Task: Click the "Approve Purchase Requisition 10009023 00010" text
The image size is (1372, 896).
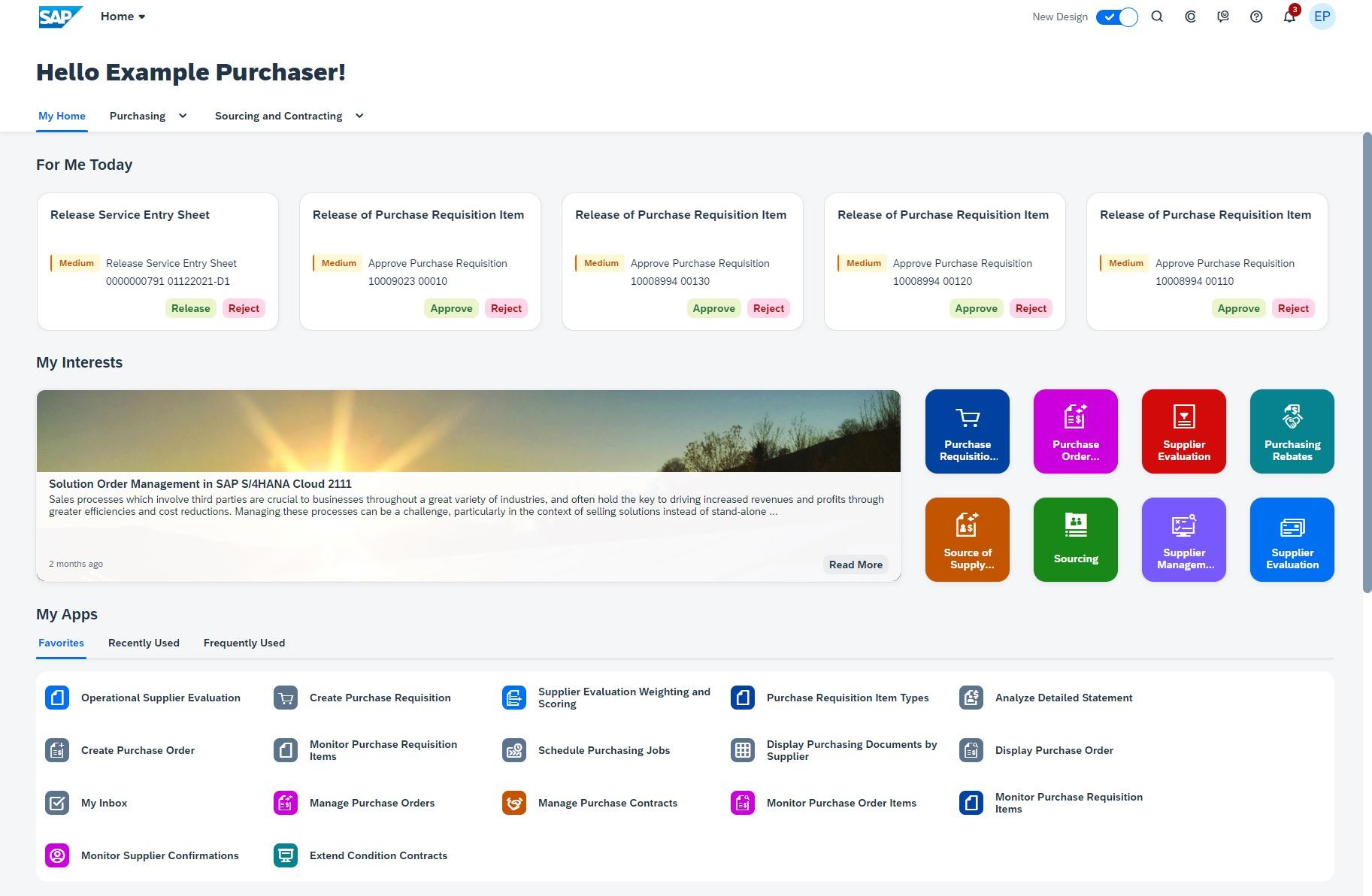Action: tap(438, 272)
